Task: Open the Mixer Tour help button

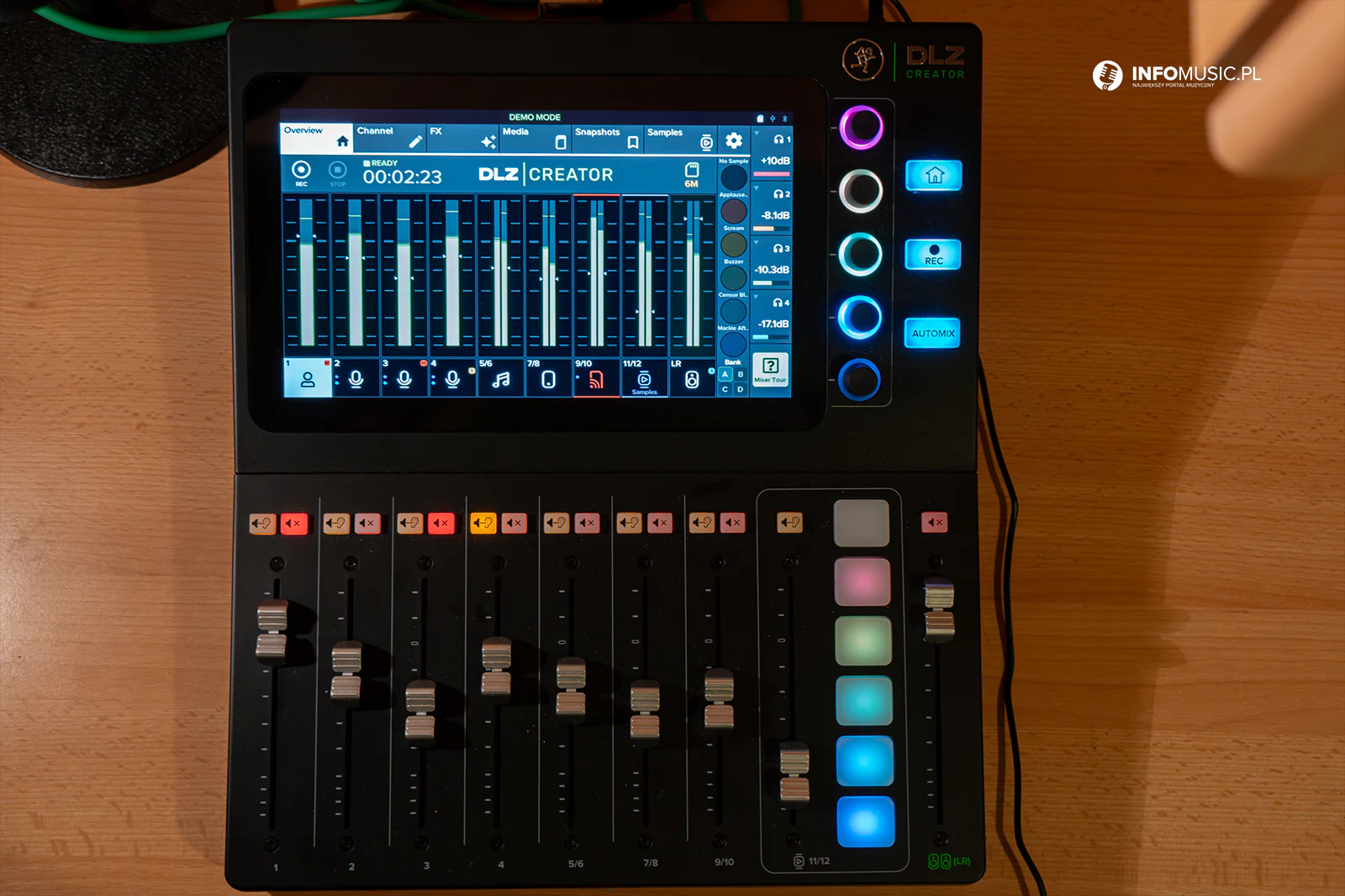Action: click(x=770, y=370)
